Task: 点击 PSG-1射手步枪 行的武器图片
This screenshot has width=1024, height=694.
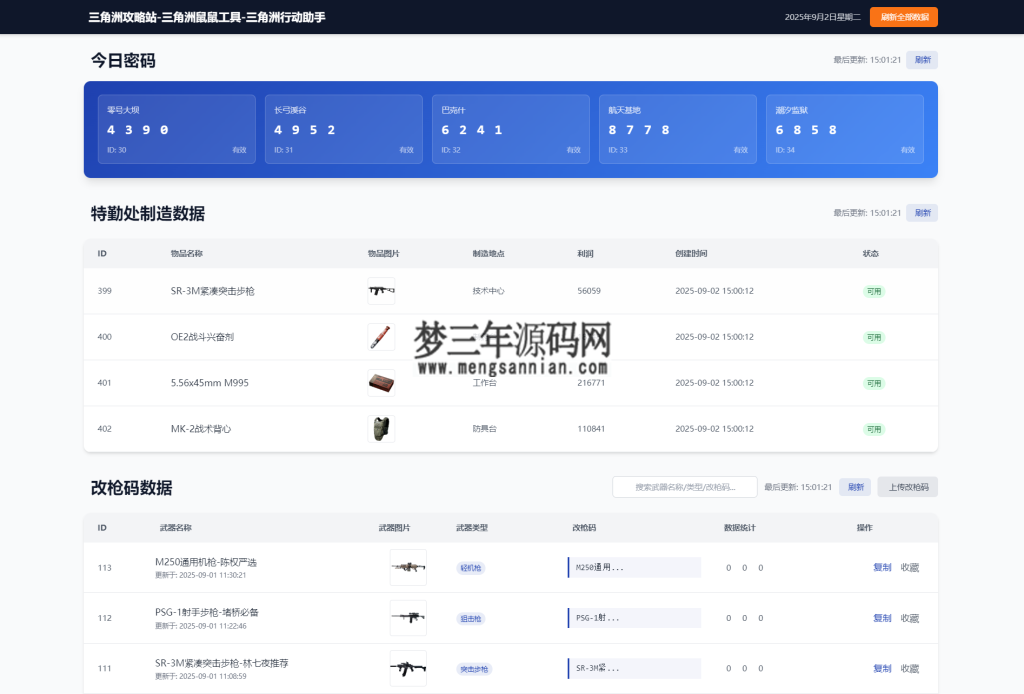Action: (x=408, y=617)
